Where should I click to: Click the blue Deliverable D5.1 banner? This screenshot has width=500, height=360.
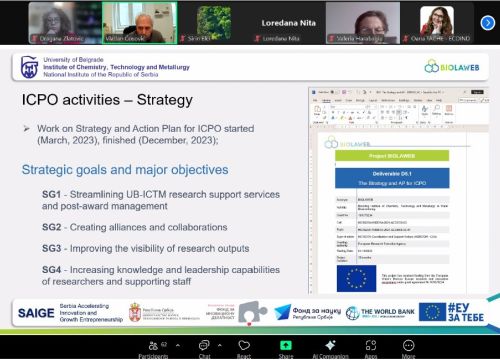pyautogui.click(x=392, y=178)
